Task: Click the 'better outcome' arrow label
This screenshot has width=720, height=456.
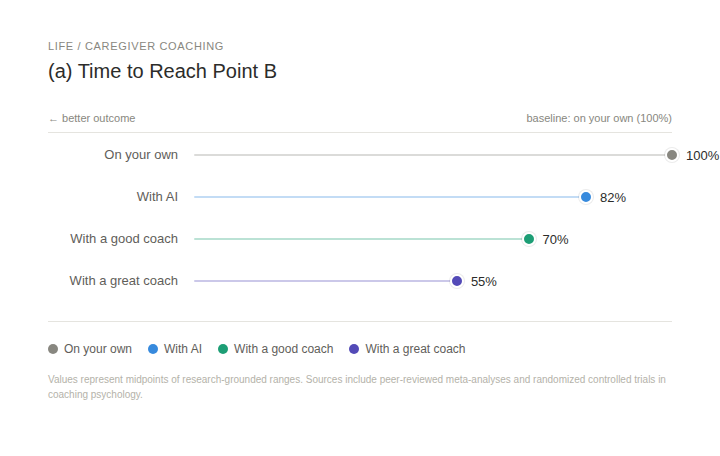Action: coord(92,118)
